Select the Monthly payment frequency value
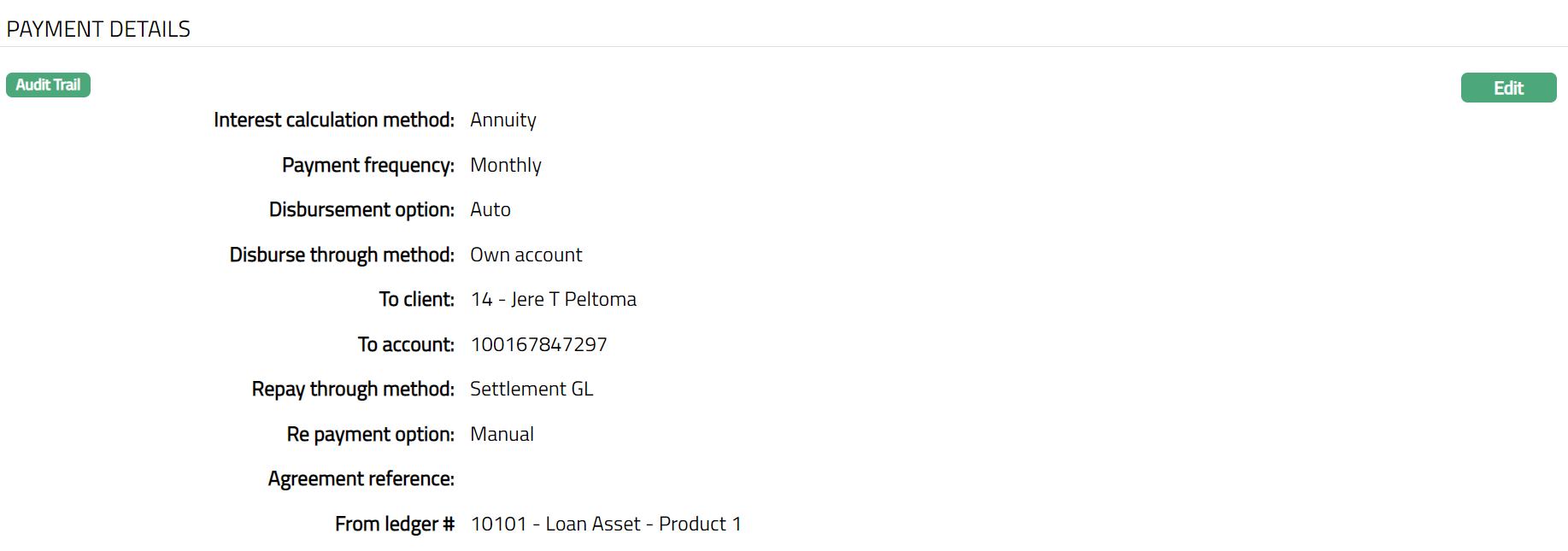 506,165
